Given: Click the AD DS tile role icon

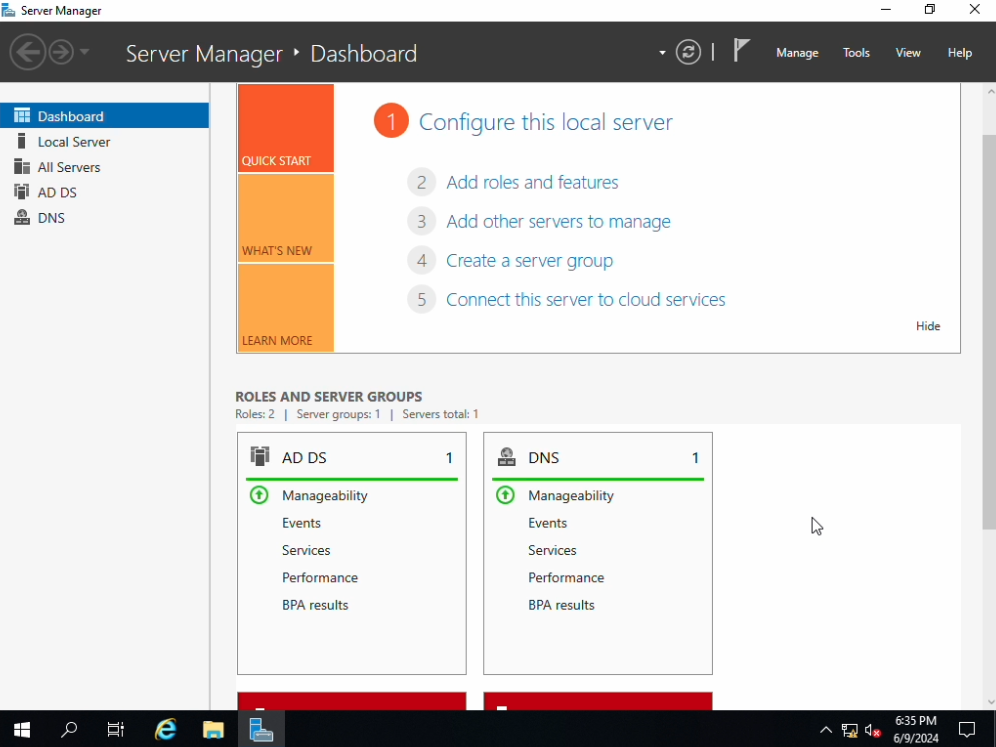Looking at the screenshot, I should click(260, 457).
